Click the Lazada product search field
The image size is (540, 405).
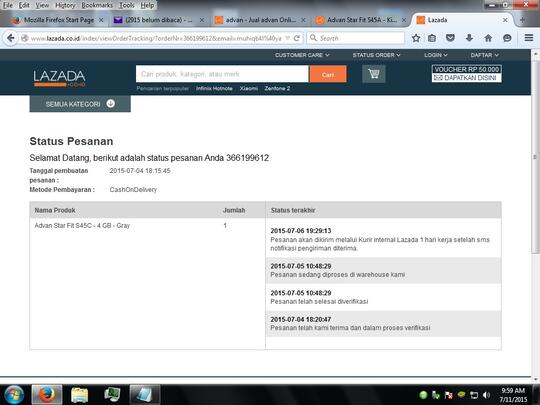point(222,74)
